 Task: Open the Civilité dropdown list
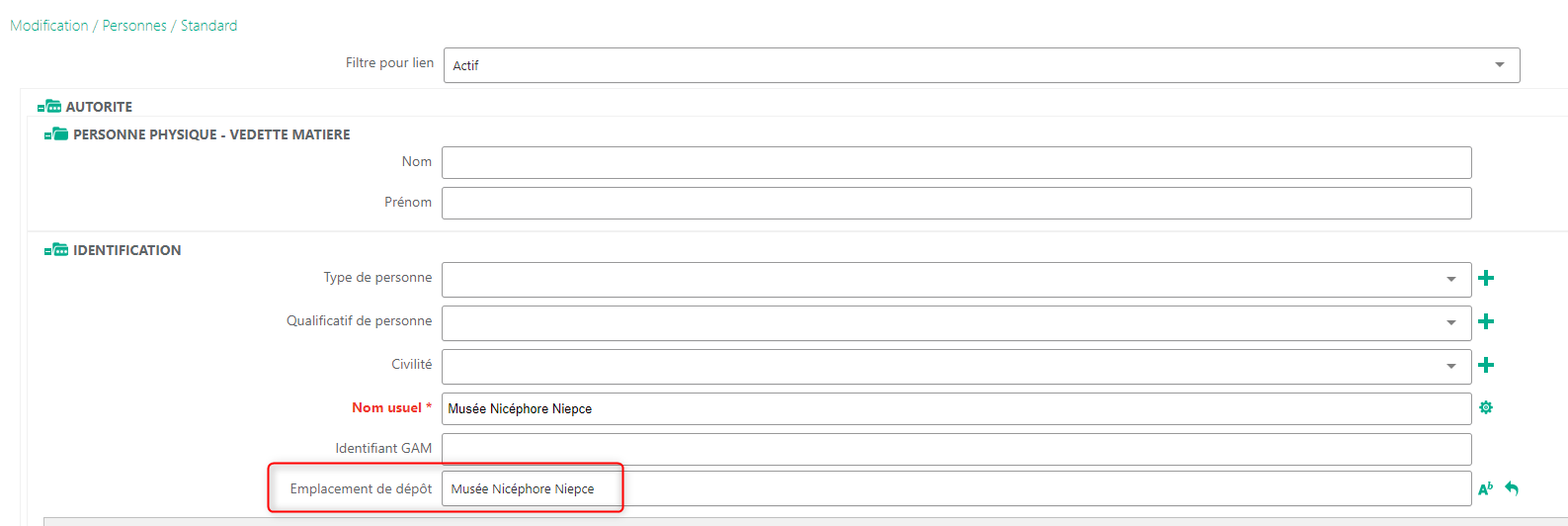1450,367
